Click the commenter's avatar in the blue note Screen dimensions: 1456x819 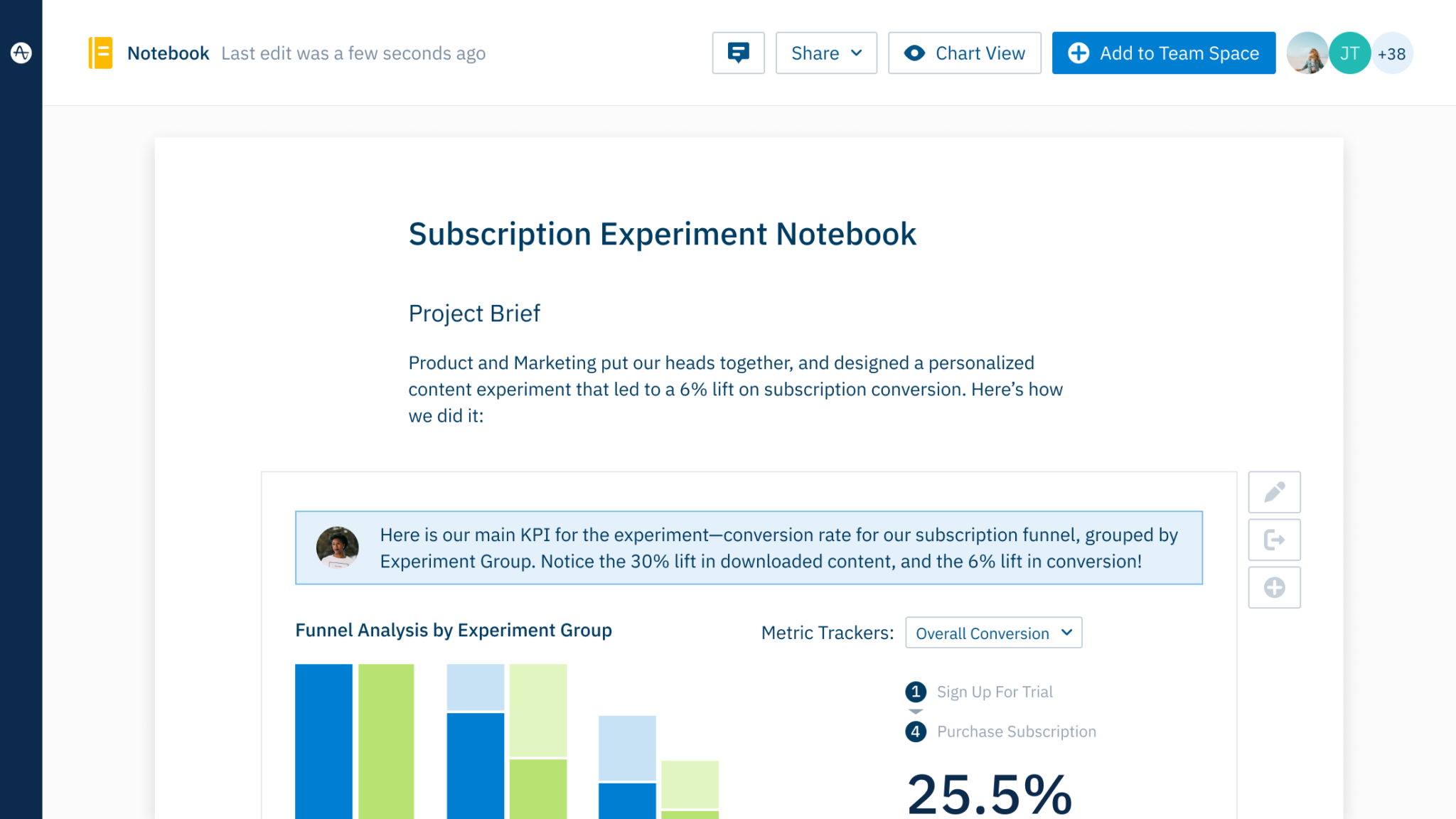[337, 547]
